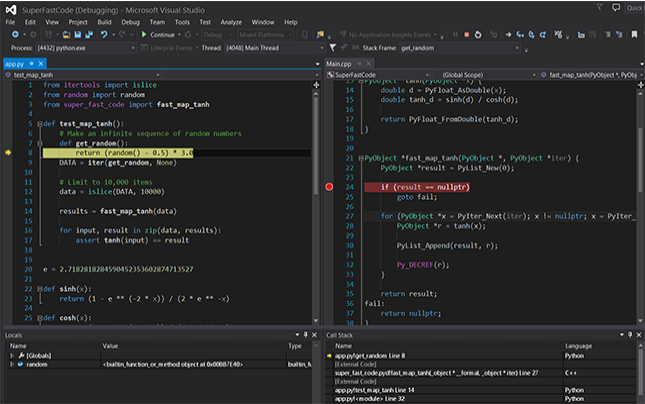Stop debugging with the red square
This screenshot has height=404, width=645.
[466, 35]
